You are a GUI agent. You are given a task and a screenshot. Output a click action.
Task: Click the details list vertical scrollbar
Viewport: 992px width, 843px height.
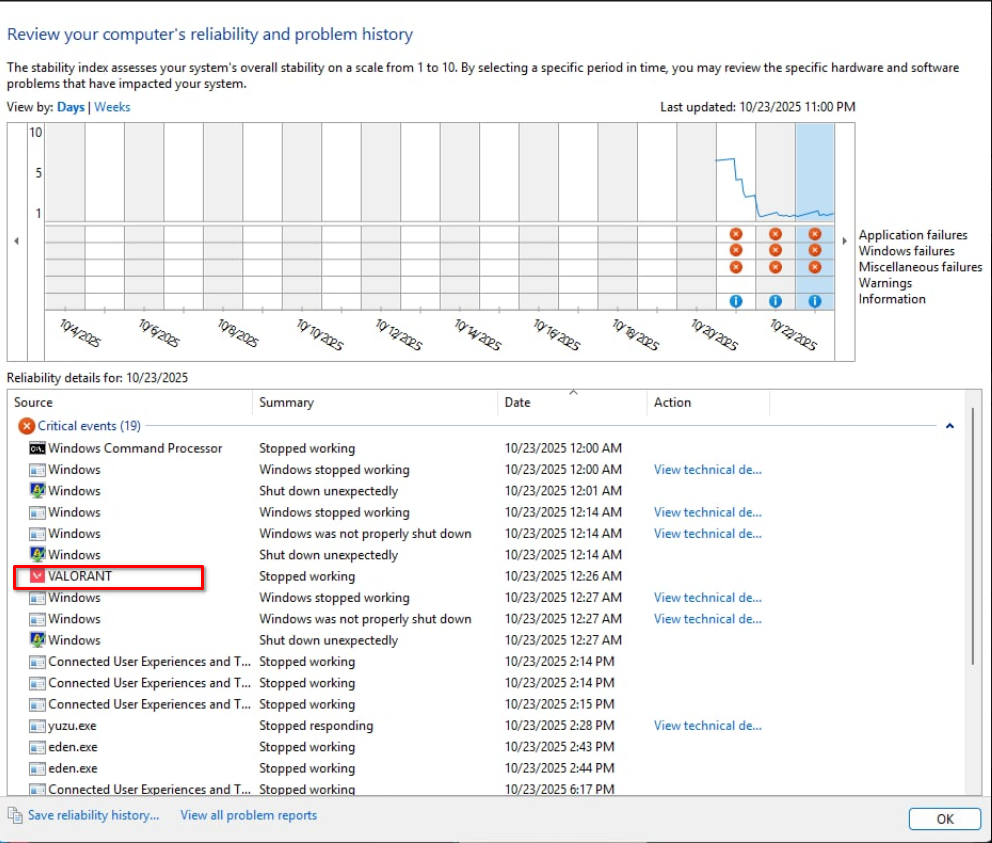coord(974,540)
